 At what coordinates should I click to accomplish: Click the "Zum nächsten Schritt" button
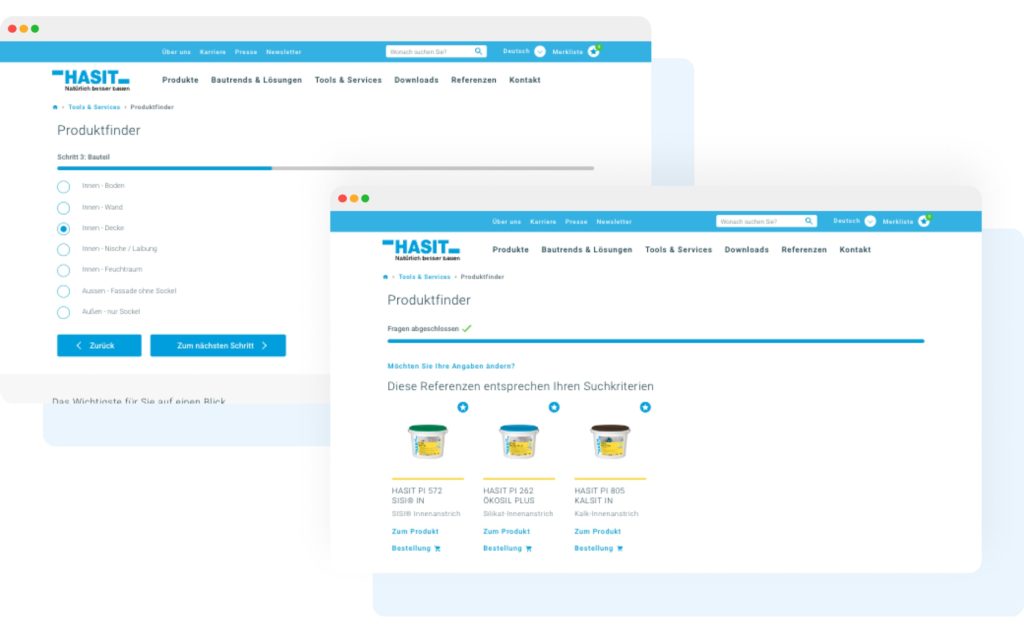point(218,345)
